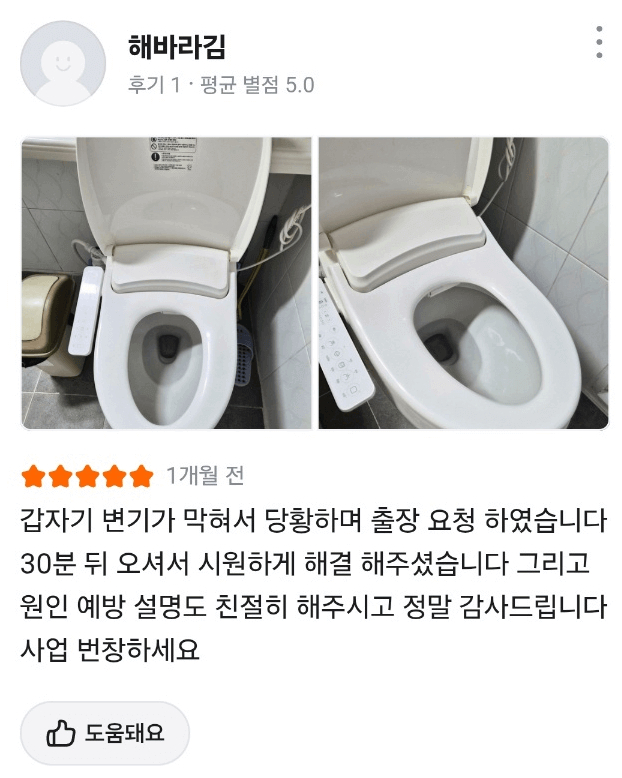Open the three-dot more options menu
The width and height of the screenshot is (622, 778).
click(599, 42)
